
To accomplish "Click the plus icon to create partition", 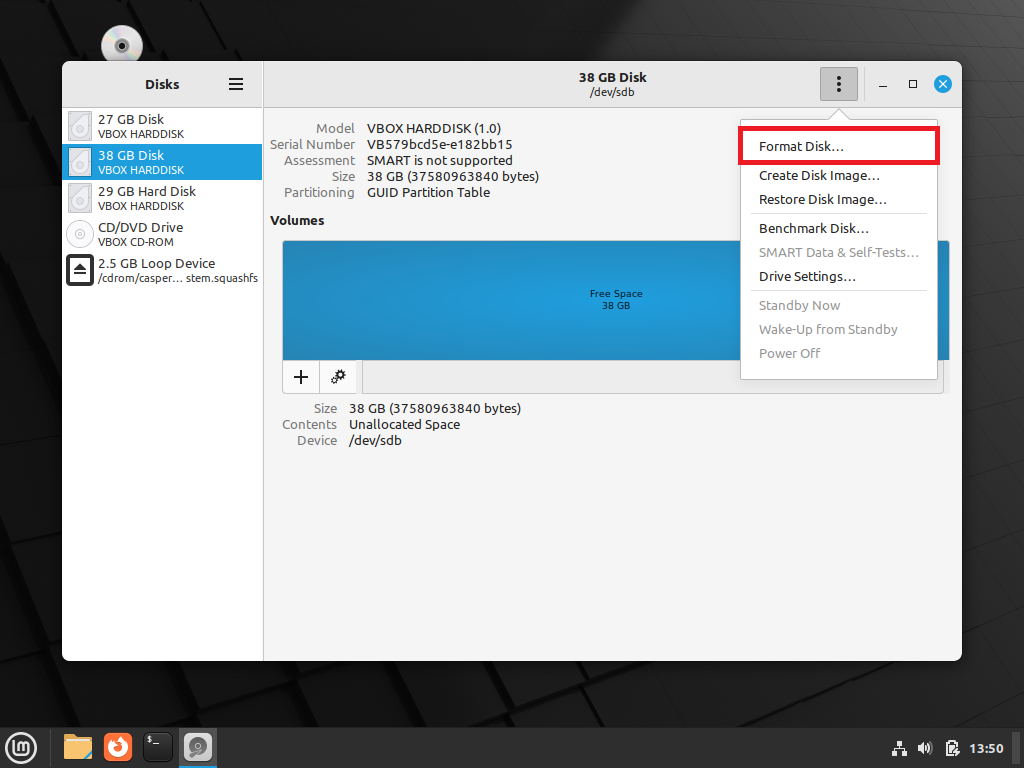I will click(x=301, y=377).
